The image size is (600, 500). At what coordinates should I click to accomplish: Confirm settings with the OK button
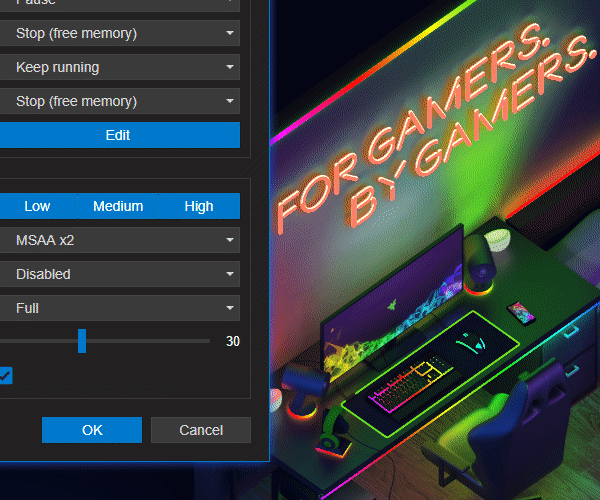click(92, 430)
